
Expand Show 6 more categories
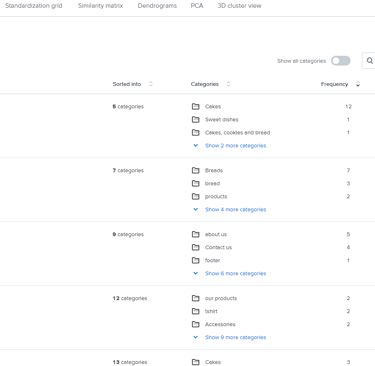235,273
